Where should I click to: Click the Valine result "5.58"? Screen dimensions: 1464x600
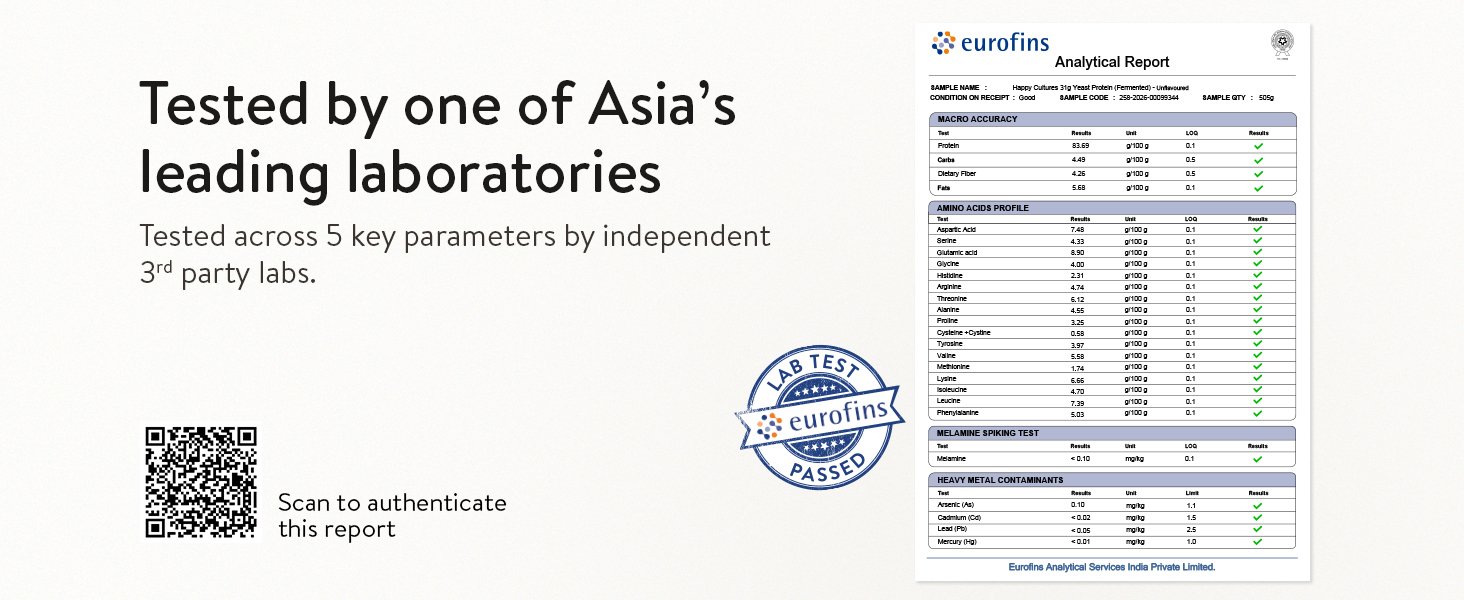click(1078, 356)
